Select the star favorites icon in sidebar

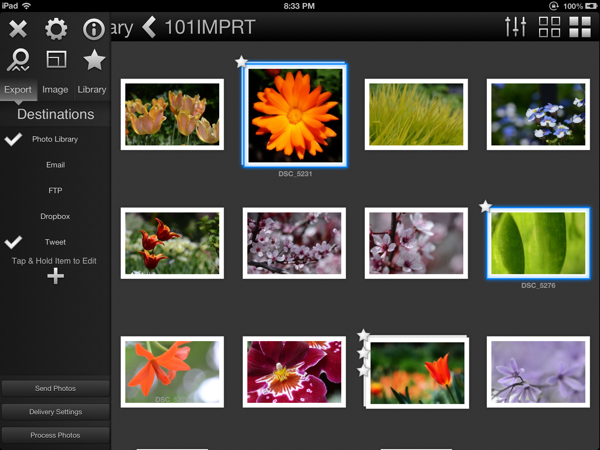(x=94, y=61)
